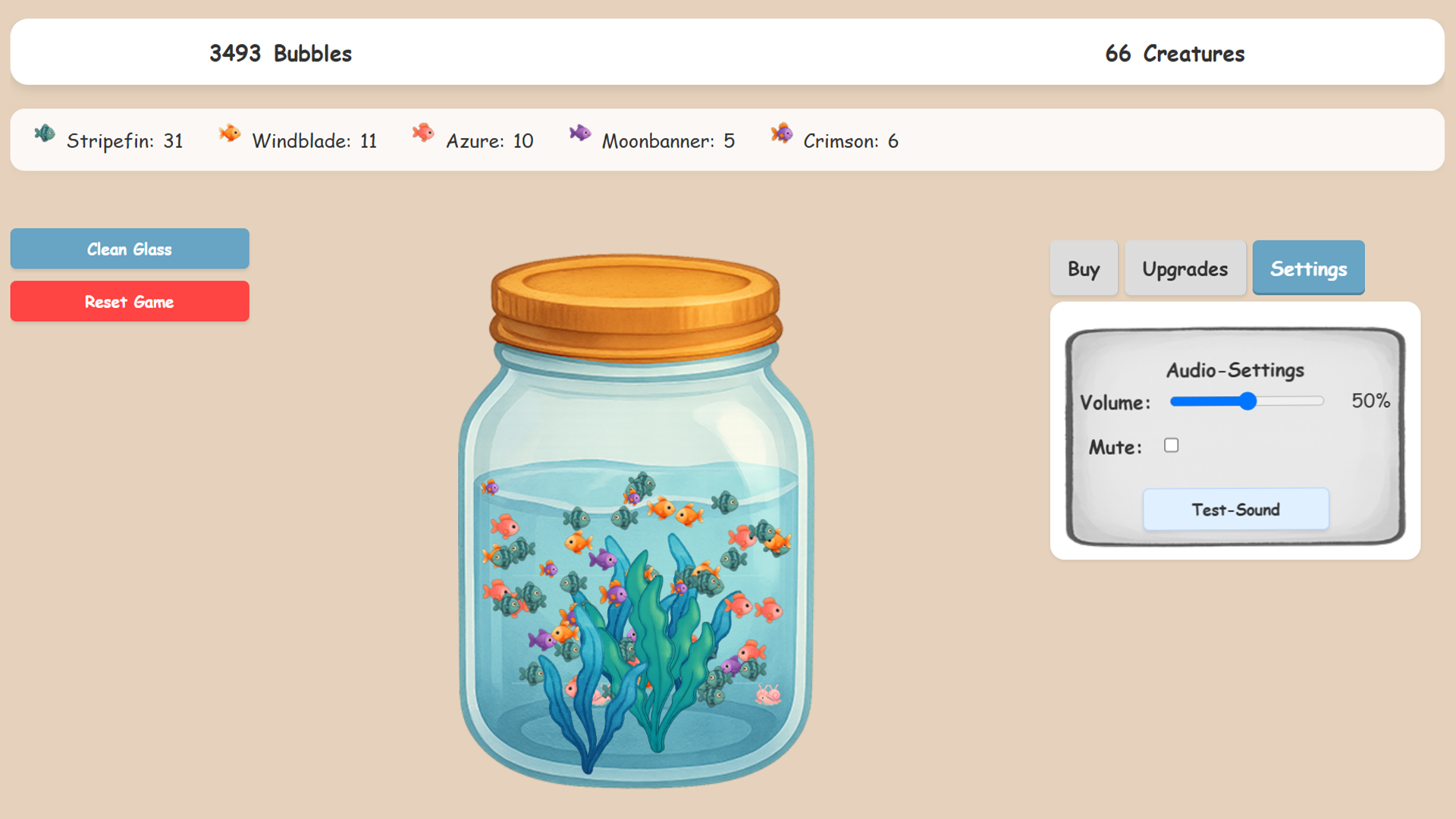Click the Moonbanner purple fish icon
This screenshot has width=1456, height=819.
pos(580,133)
